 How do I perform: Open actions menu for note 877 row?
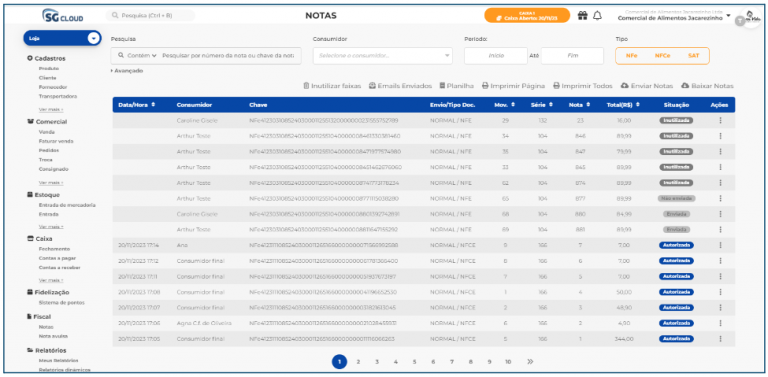[720, 198]
